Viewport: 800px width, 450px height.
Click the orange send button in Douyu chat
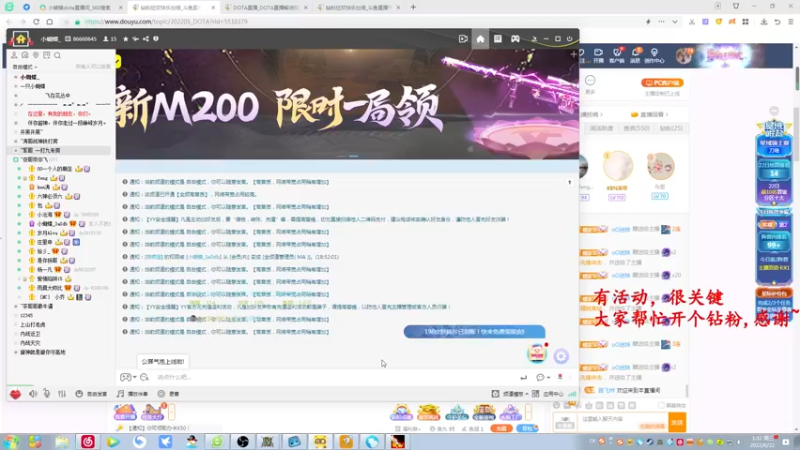tap(677, 422)
